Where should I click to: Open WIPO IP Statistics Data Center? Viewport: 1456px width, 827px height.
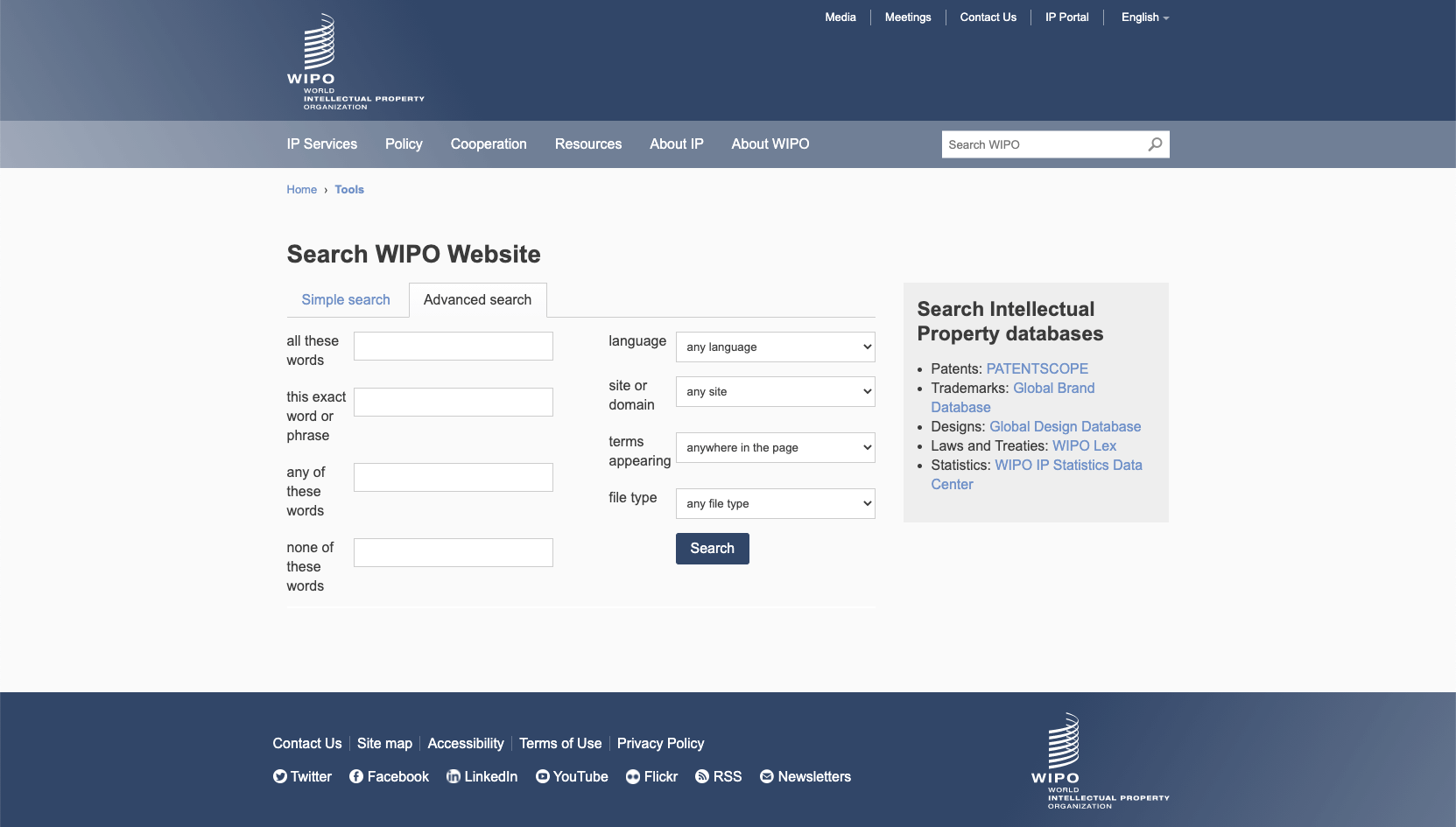[1037, 474]
